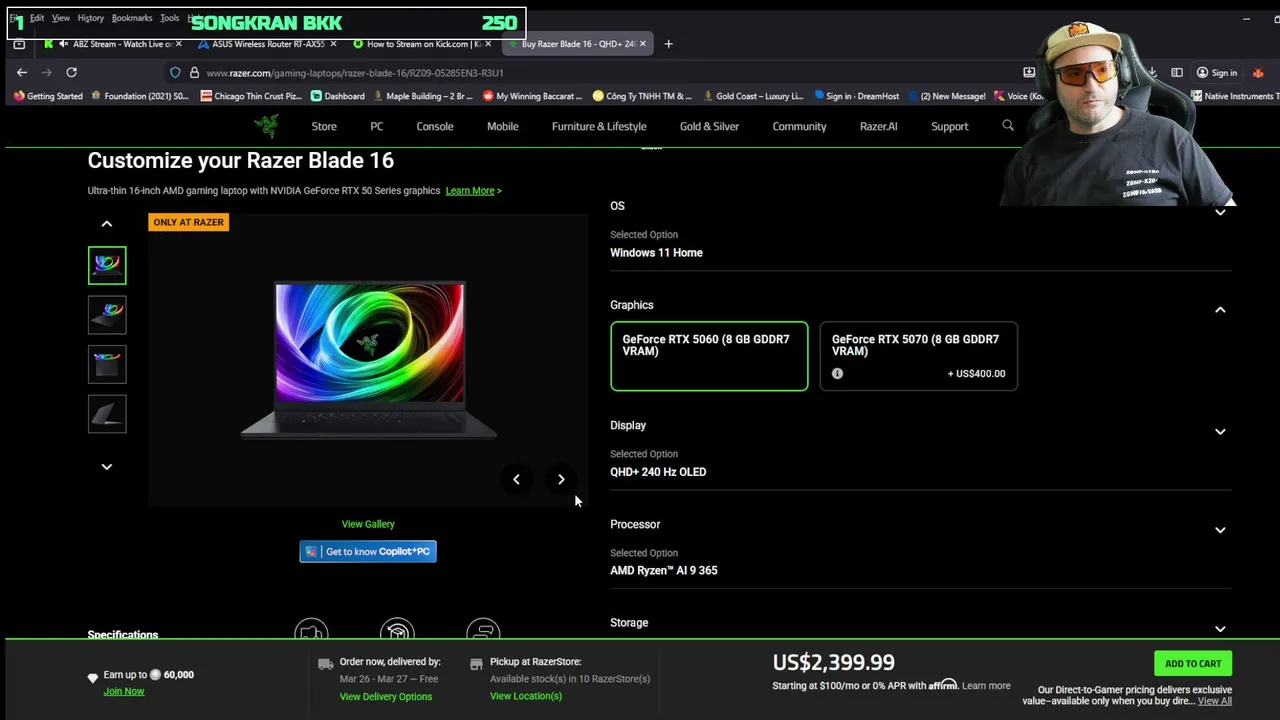1280x720 pixels.
Task: Expand the Processor section chevron
Action: (1220, 530)
